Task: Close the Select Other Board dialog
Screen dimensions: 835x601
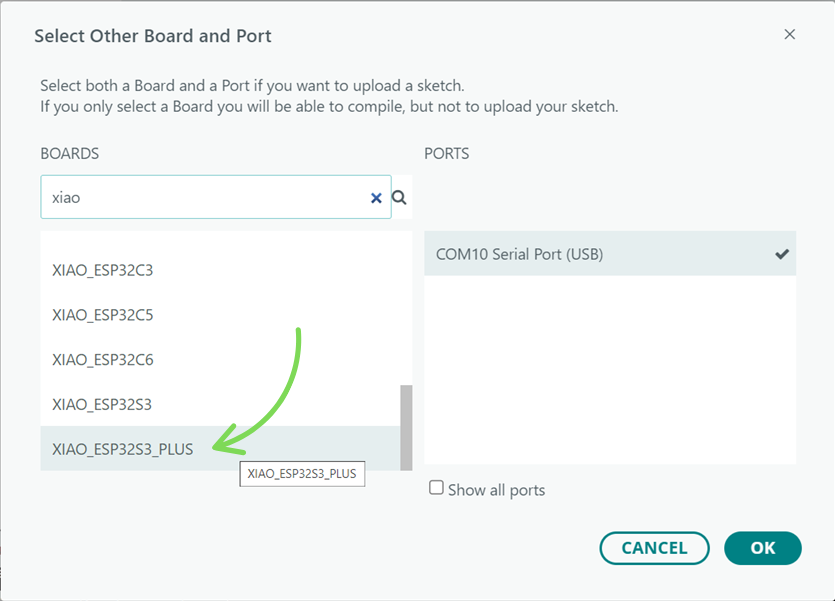Action: point(789,35)
